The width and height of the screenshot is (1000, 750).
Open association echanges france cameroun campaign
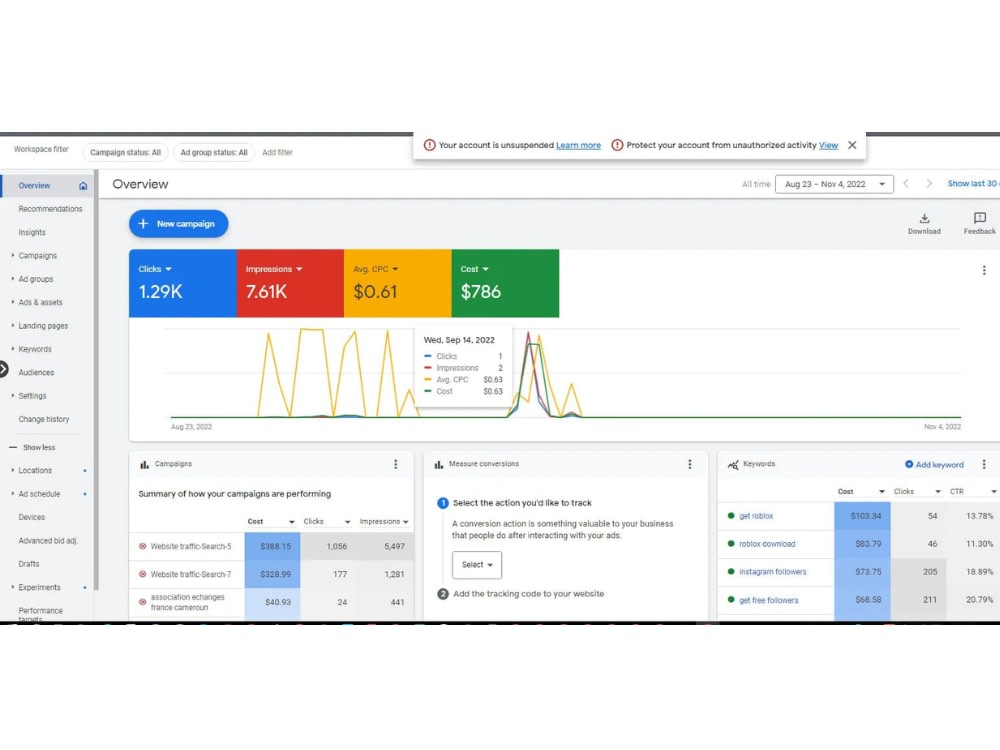coord(188,602)
